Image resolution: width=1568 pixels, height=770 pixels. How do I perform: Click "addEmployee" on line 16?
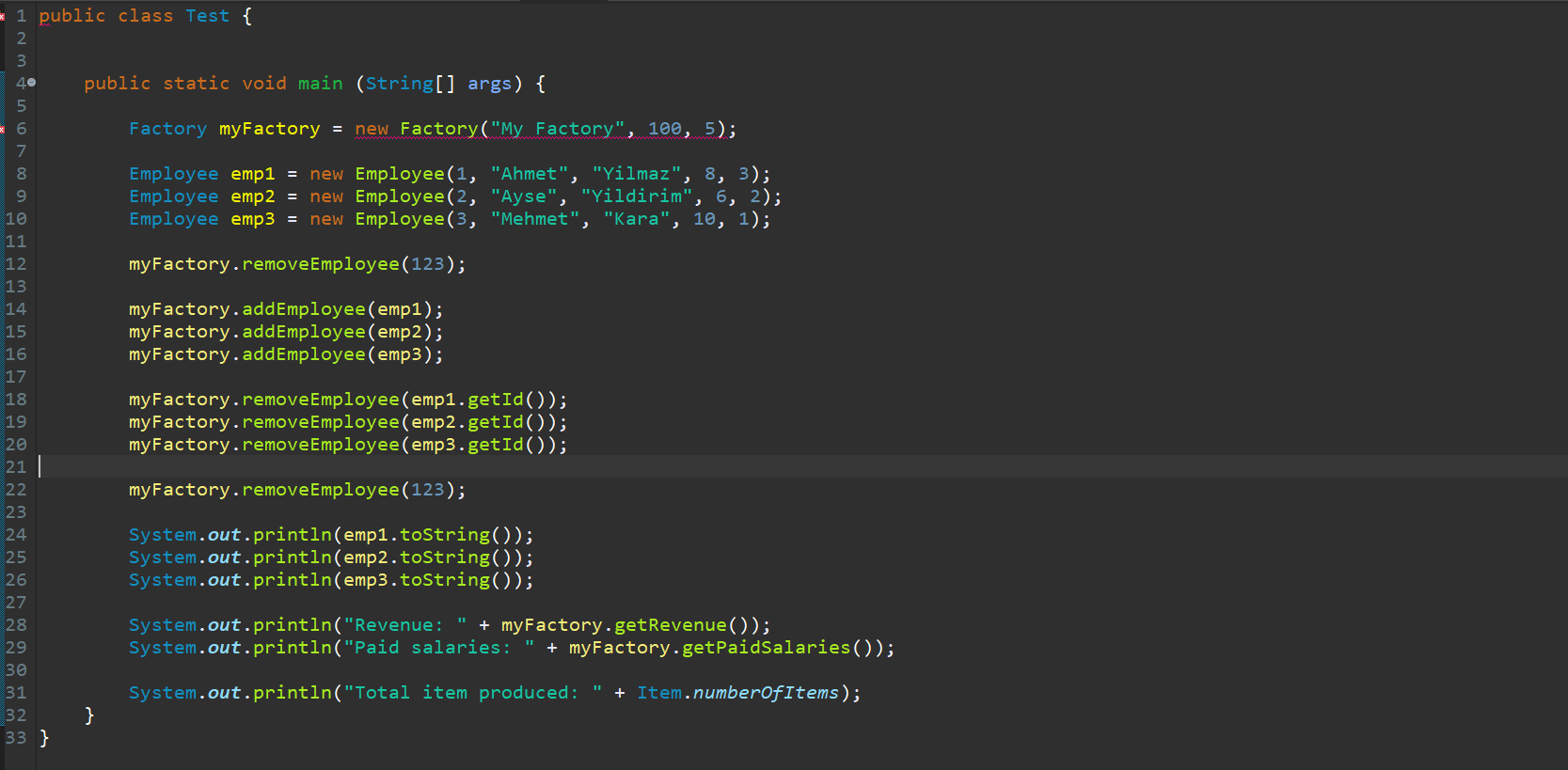pyautogui.click(x=304, y=354)
